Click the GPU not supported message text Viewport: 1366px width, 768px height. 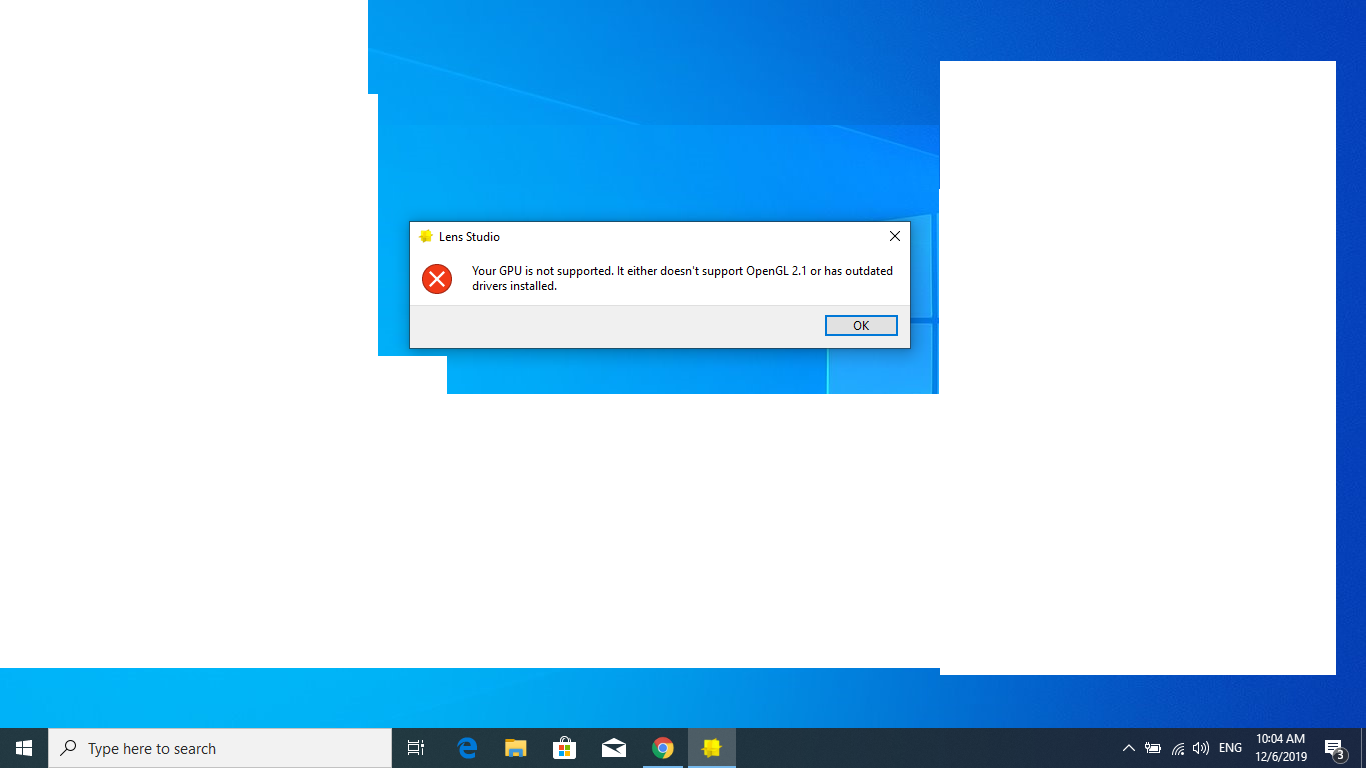tap(682, 278)
